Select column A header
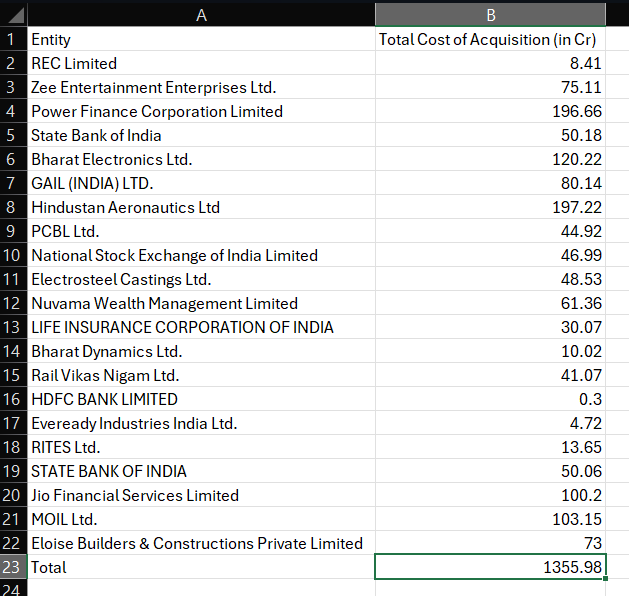 click(x=201, y=15)
